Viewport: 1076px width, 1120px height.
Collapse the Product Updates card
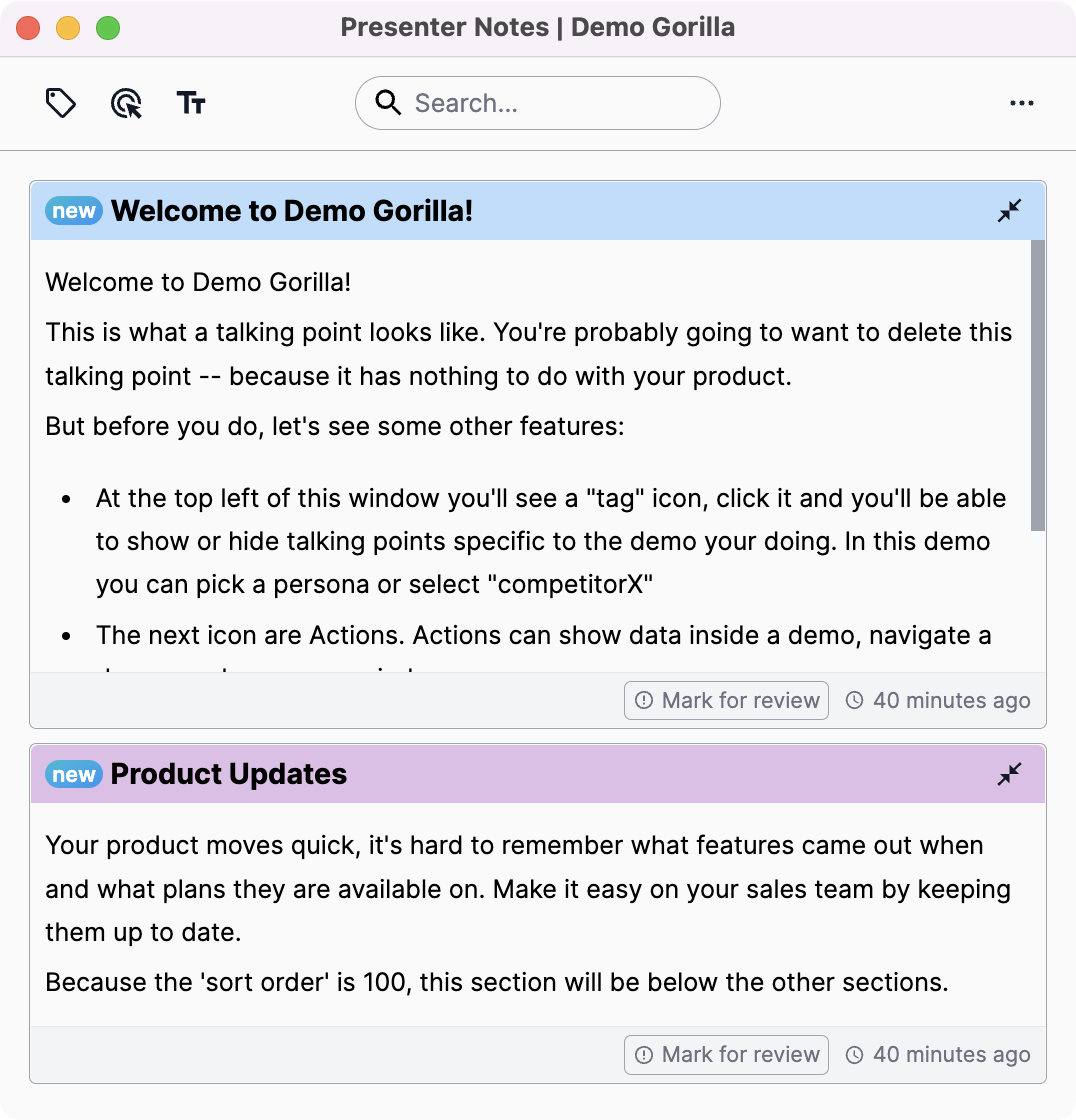1009,774
